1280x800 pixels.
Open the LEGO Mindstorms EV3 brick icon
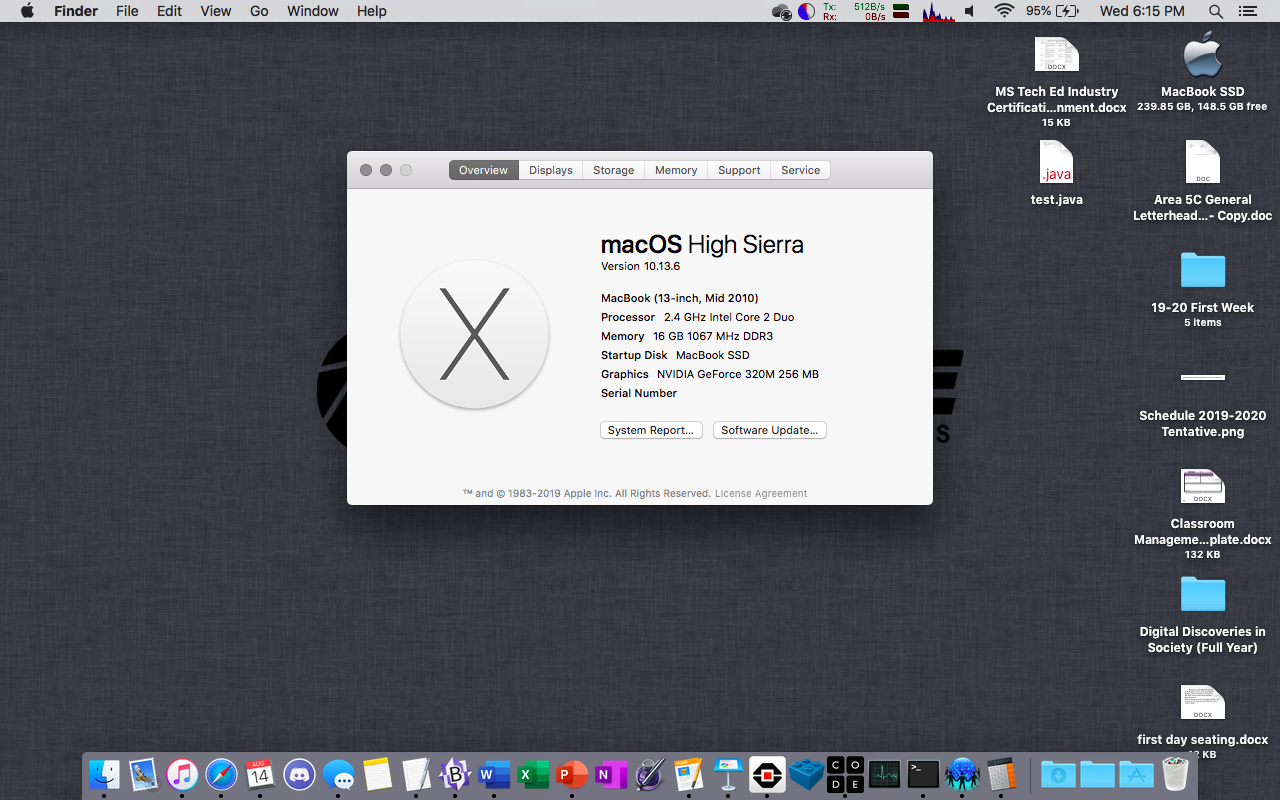767,774
